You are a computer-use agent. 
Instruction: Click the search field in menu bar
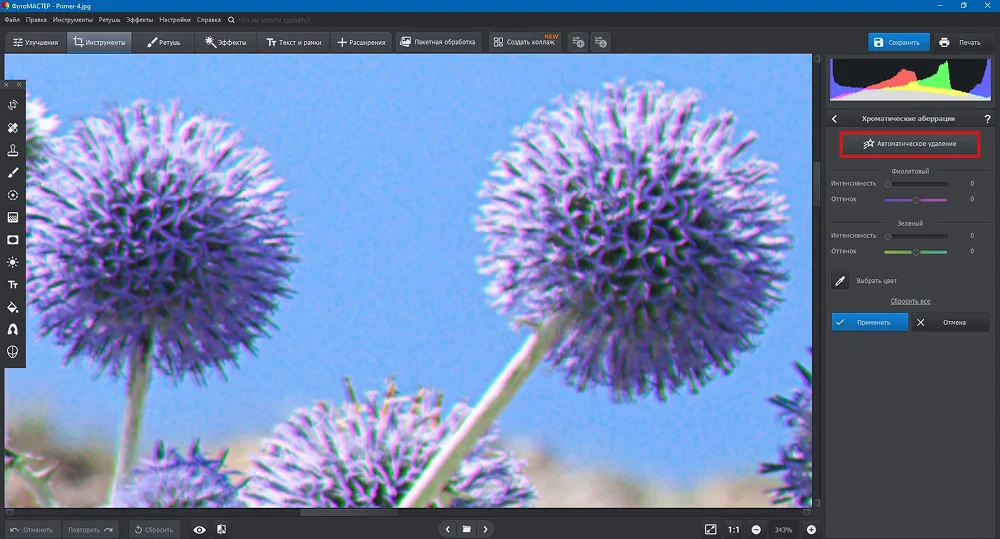point(274,20)
